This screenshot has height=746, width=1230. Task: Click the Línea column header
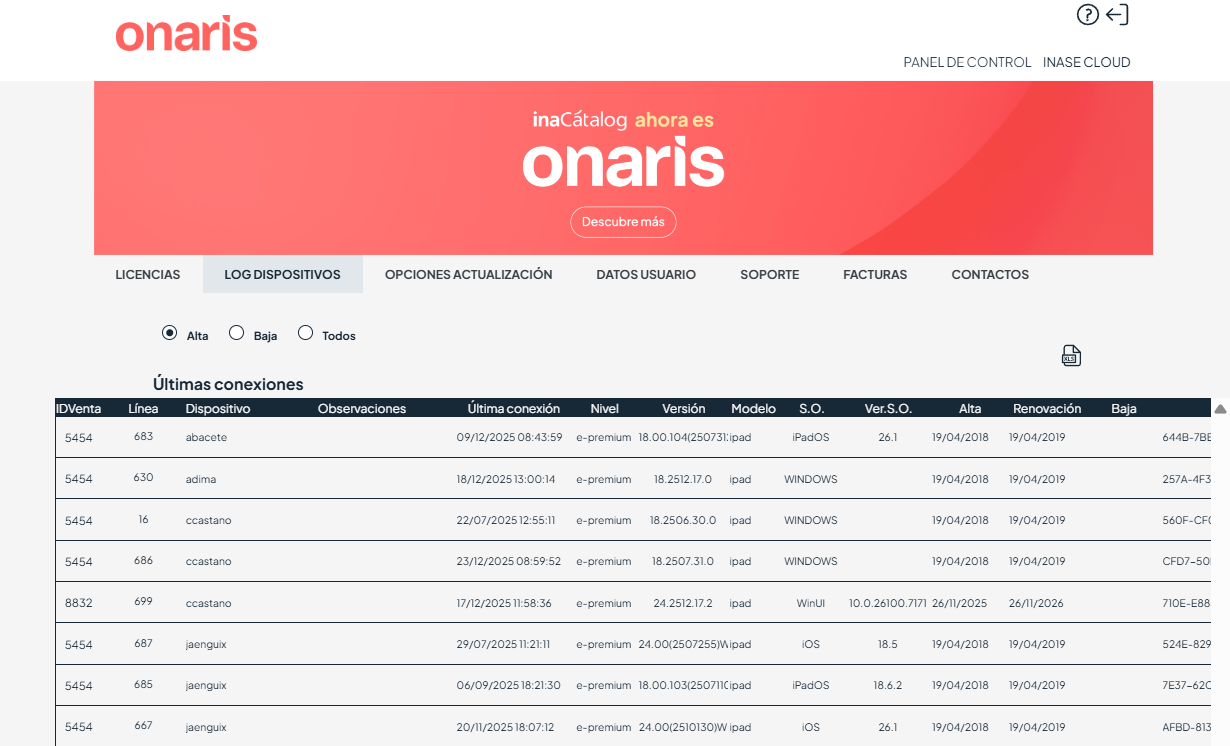pos(143,408)
